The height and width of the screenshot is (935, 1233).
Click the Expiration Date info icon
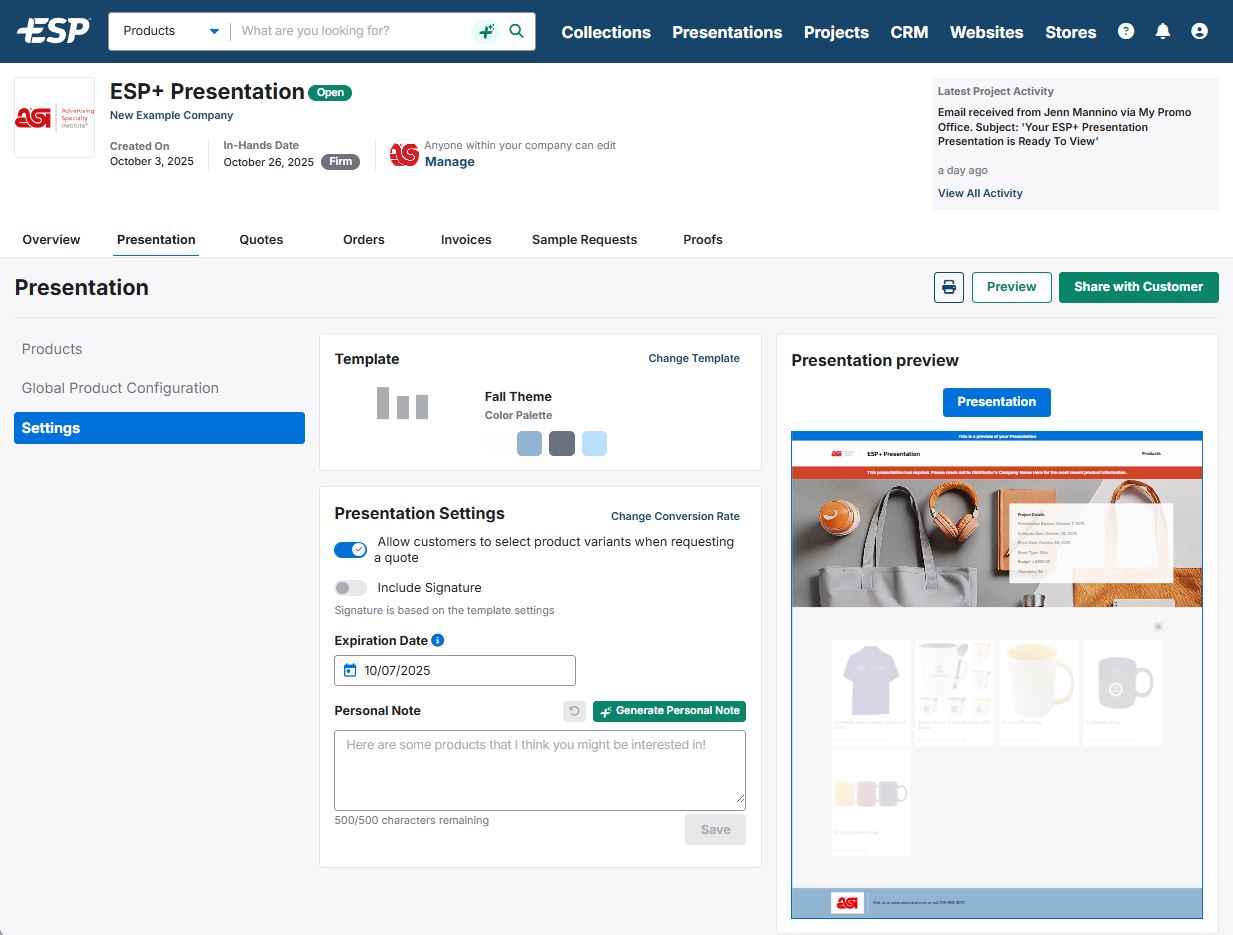click(437, 640)
